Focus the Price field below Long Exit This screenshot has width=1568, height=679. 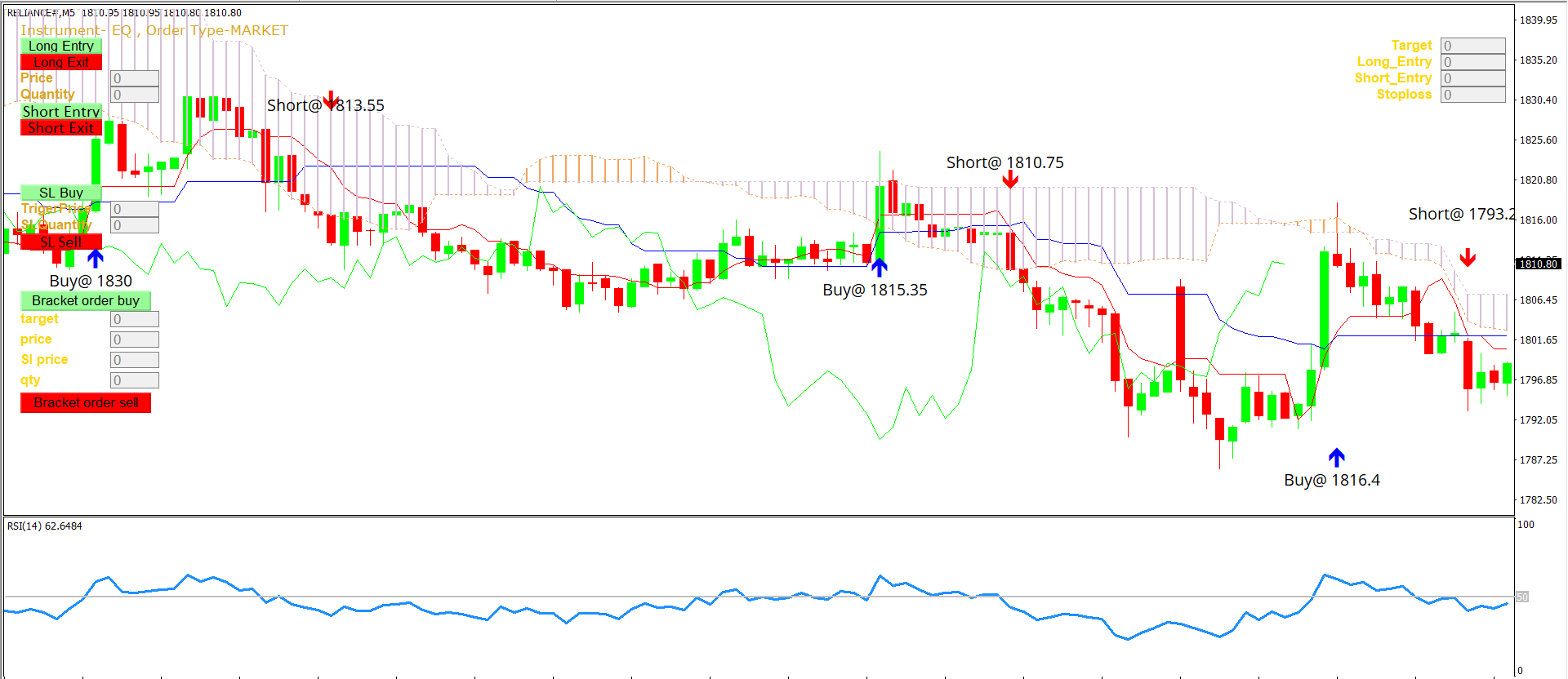click(x=135, y=78)
